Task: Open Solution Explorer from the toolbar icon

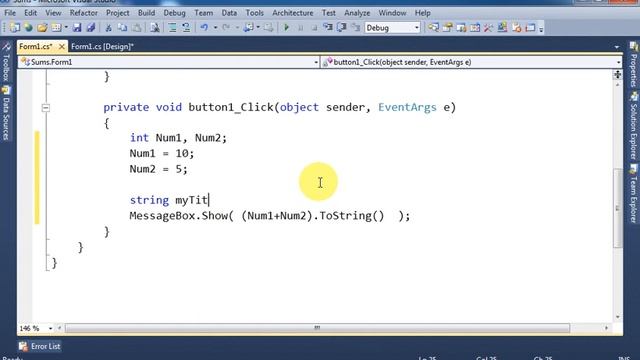Action: (x=433, y=28)
